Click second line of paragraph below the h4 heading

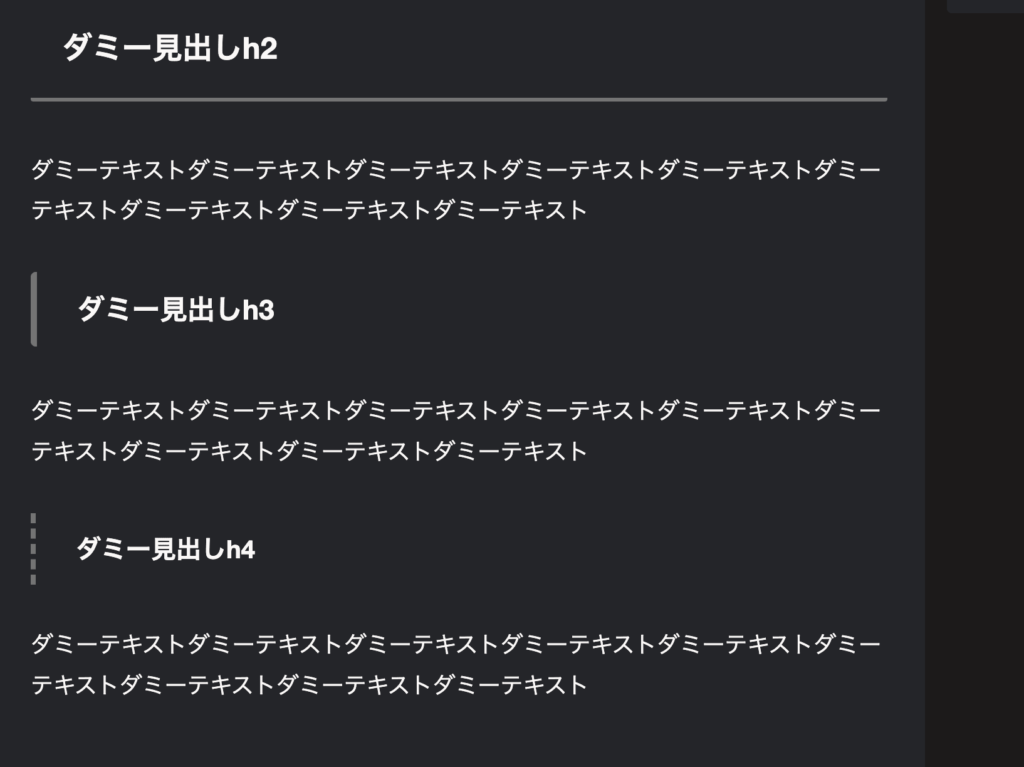click(x=309, y=685)
